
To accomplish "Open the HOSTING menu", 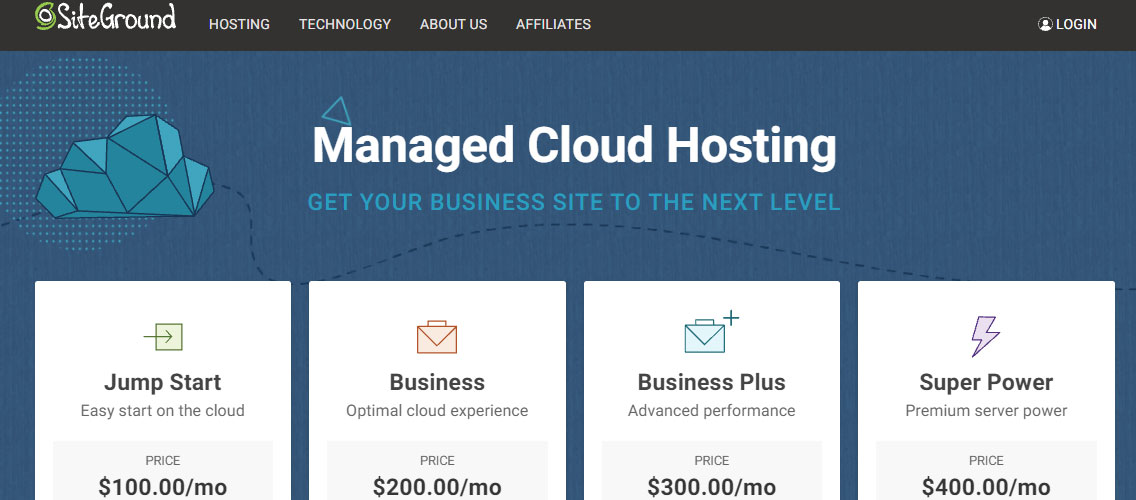I will coord(239,25).
